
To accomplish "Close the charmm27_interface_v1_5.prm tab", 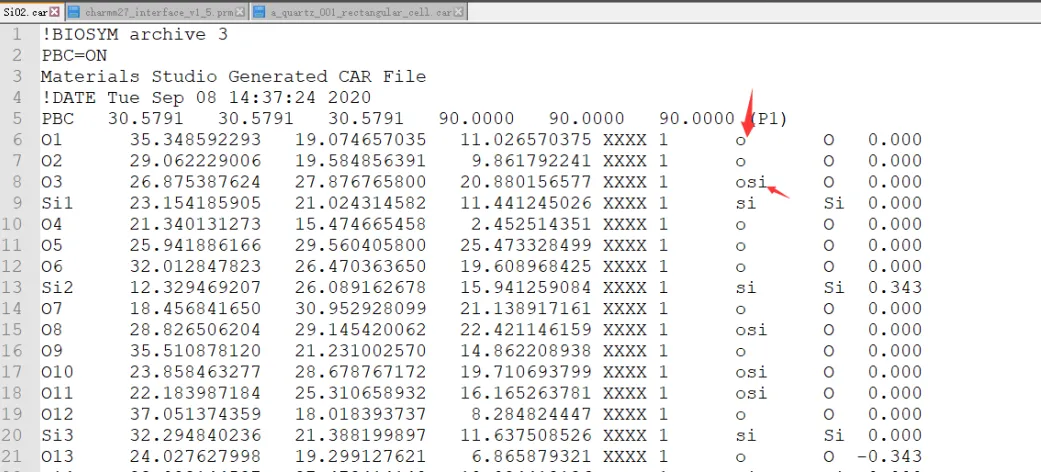I will click(238, 12).
